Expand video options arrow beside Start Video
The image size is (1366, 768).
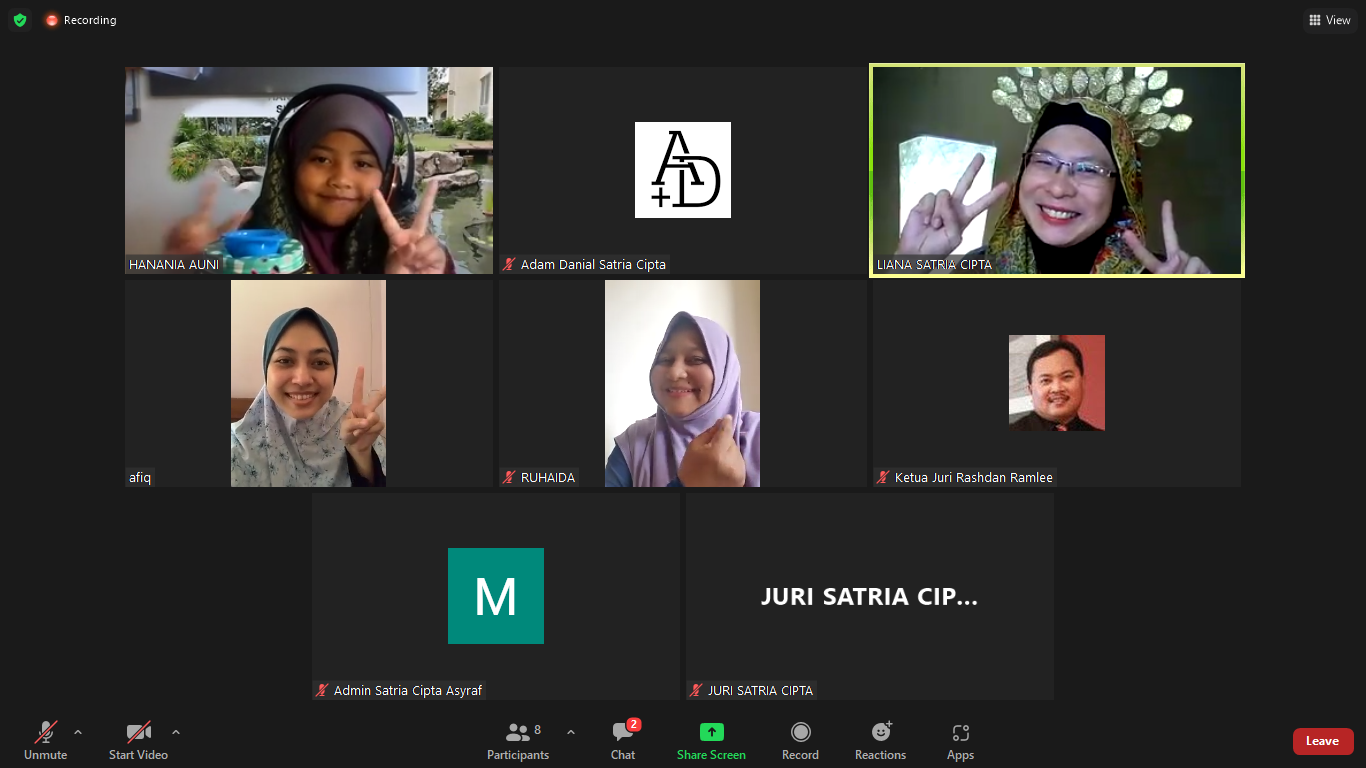point(176,732)
